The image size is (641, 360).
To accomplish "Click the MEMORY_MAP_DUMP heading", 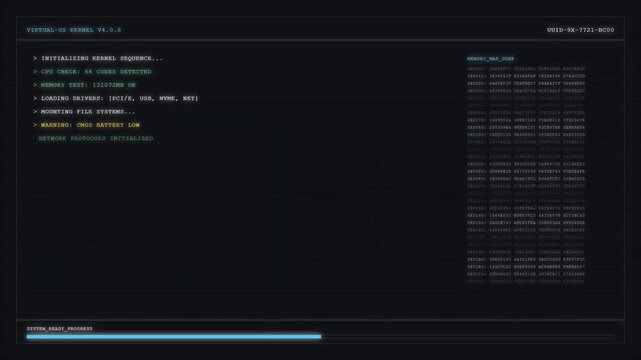I will 491,59.
